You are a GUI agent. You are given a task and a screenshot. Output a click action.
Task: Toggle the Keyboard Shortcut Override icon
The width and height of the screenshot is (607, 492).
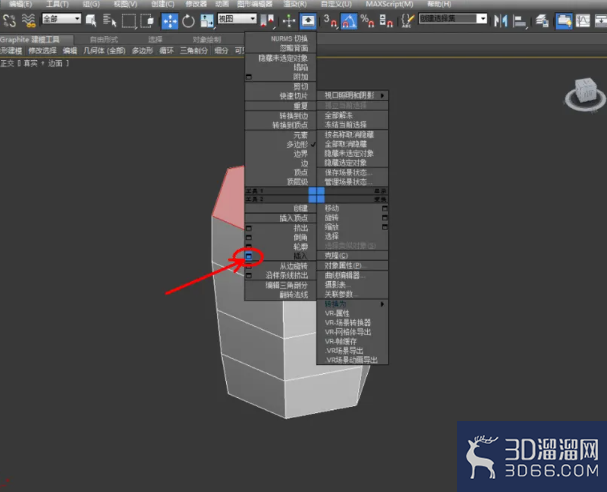click(308, 21)
